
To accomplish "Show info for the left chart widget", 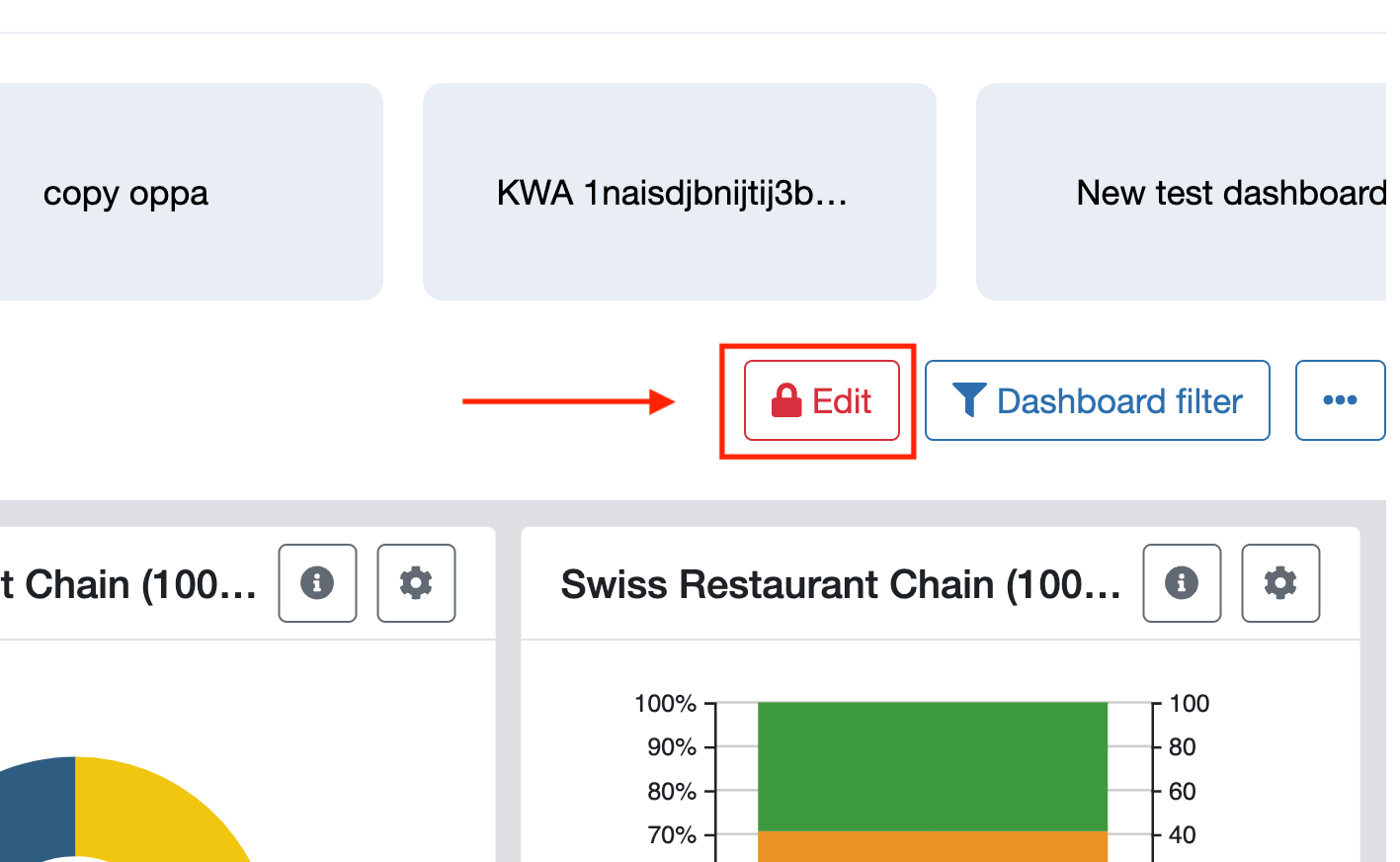I will click(x=317, y=583).
